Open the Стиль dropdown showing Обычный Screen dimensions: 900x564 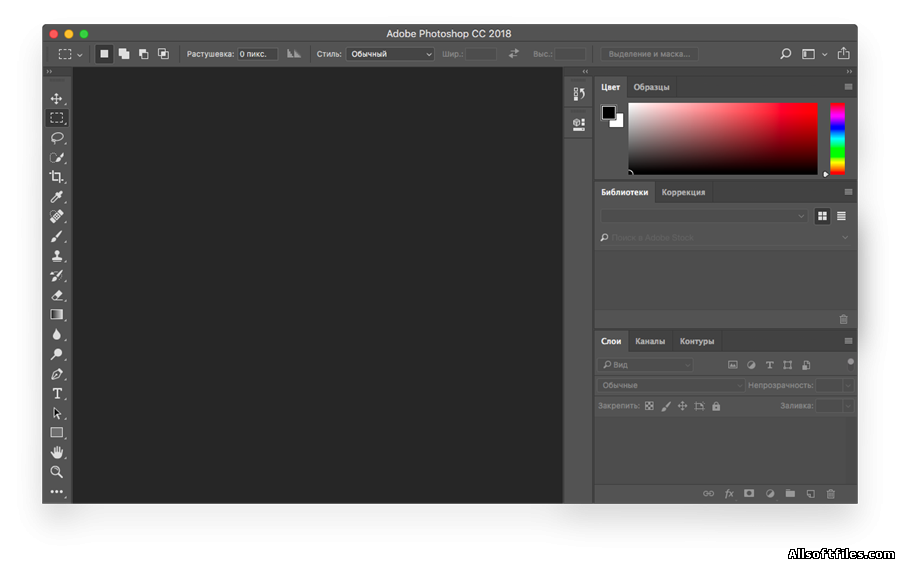[x=390, y=54]
